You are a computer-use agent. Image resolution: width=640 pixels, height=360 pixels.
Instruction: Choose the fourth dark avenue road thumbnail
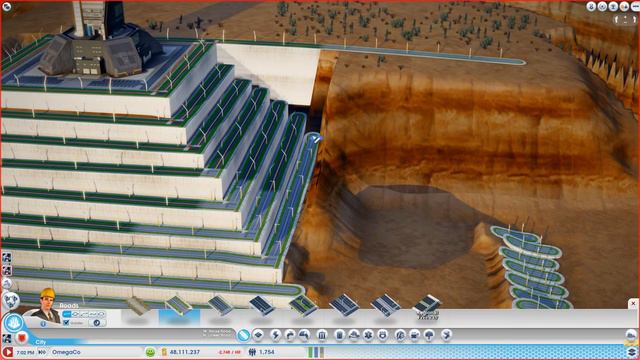pyautogui.click(x=262, y=306)
